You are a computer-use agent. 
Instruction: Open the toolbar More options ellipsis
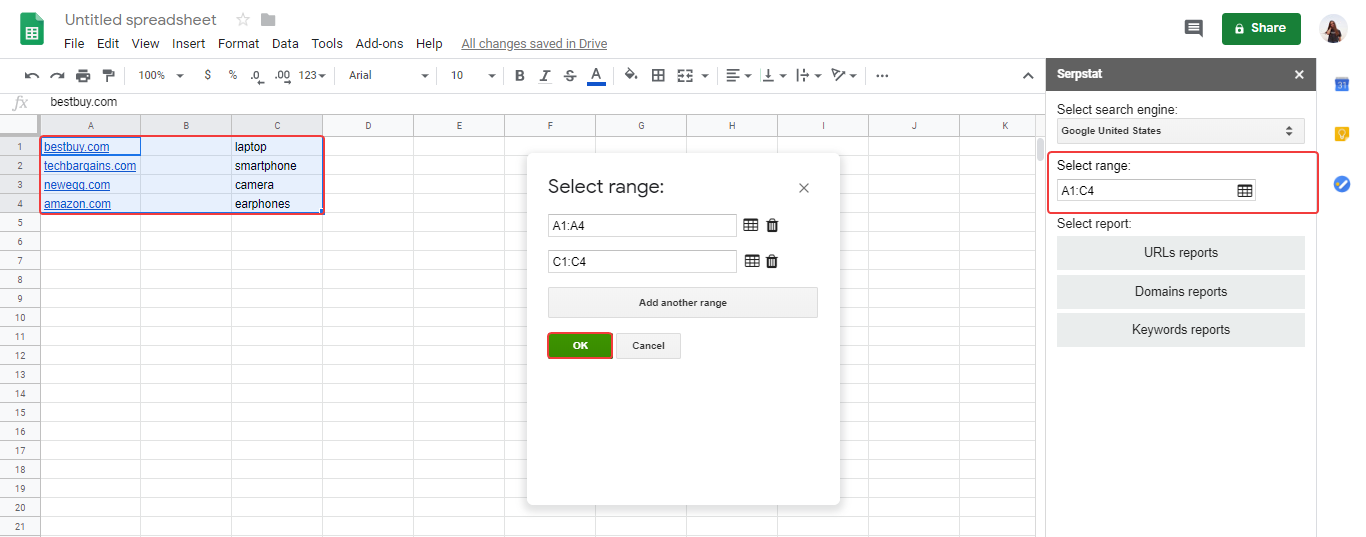click(881, 76)
